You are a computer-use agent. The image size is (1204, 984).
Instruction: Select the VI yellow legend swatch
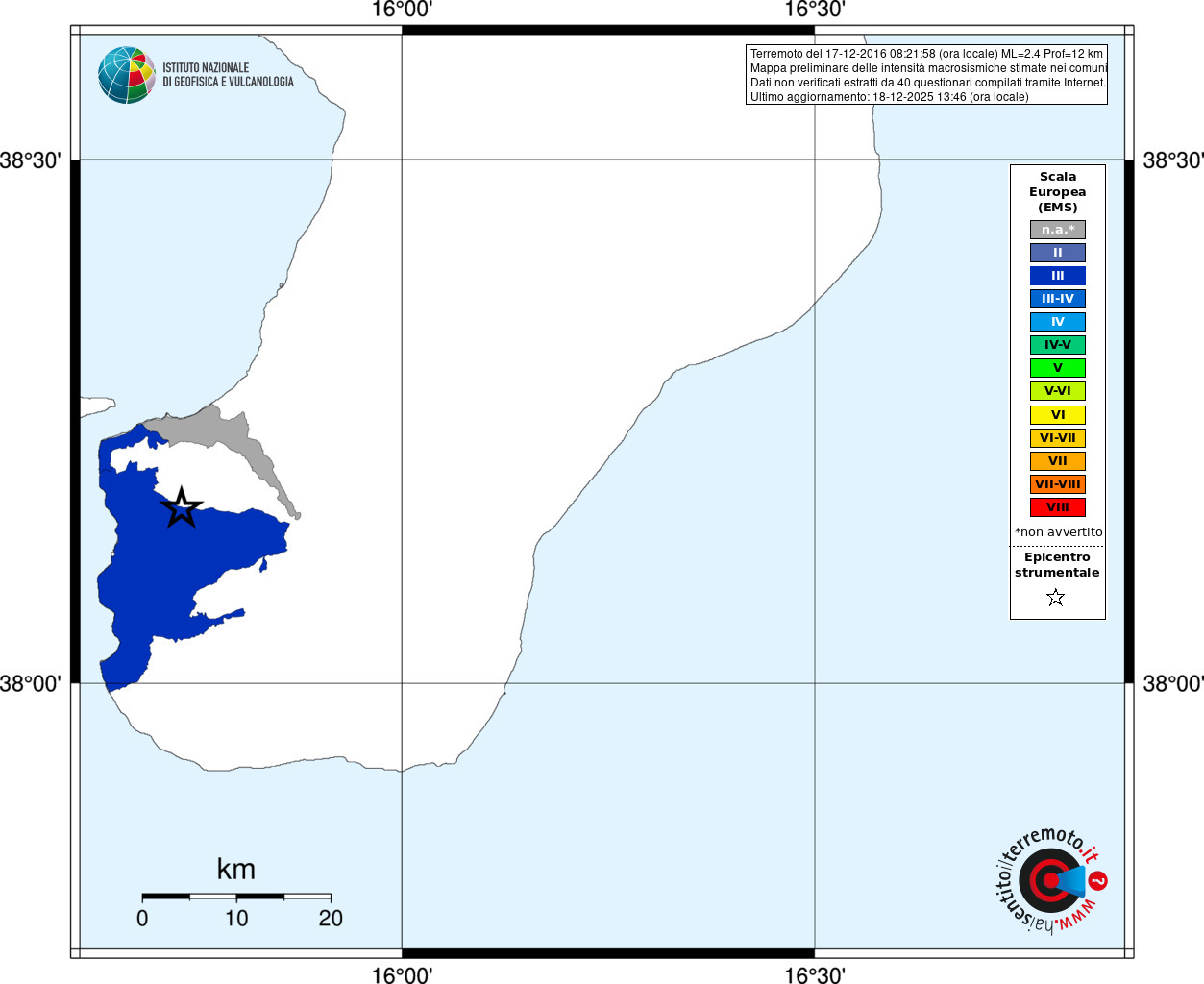point(1058,415)
